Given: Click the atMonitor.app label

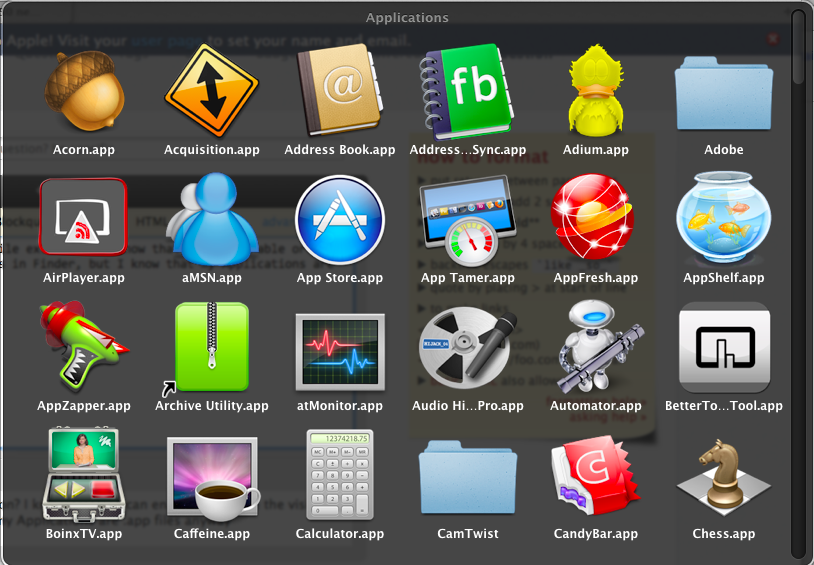Looking at the screenshot, I should [x=340, y=406].
